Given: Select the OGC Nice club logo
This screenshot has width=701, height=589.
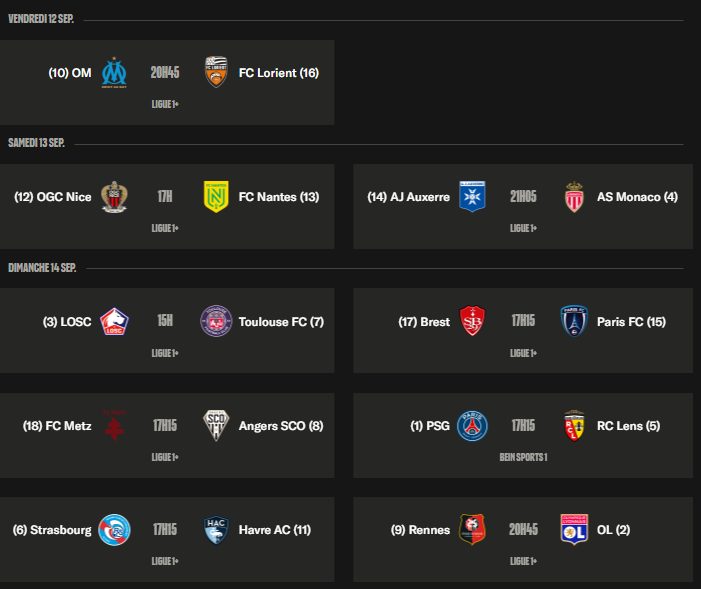Looking at the screenshot, I should pyautogui.click(x=115, y=196).
